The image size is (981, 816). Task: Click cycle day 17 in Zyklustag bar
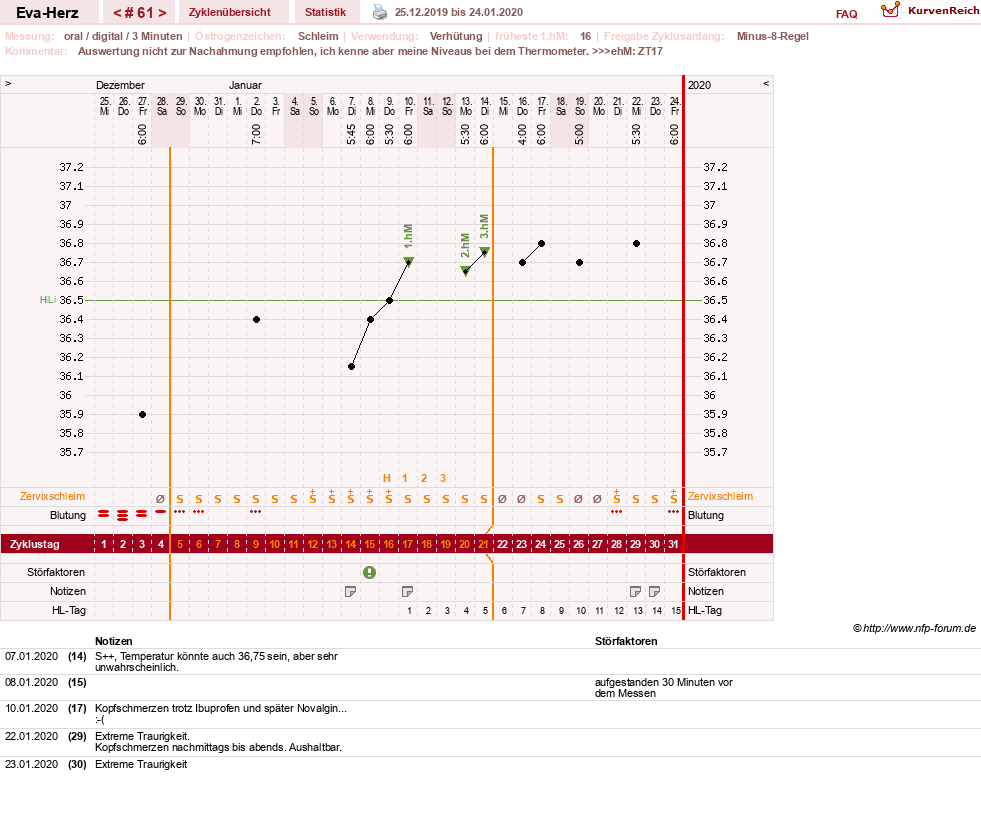pyautogui.click(x=407, y=544)
